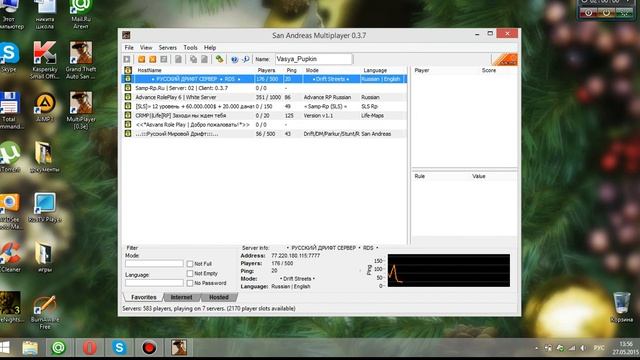Open the Skype desktop icon
The width and height of the screenshot is (640, 360).
pyautogui.click(x=9, y=57)
